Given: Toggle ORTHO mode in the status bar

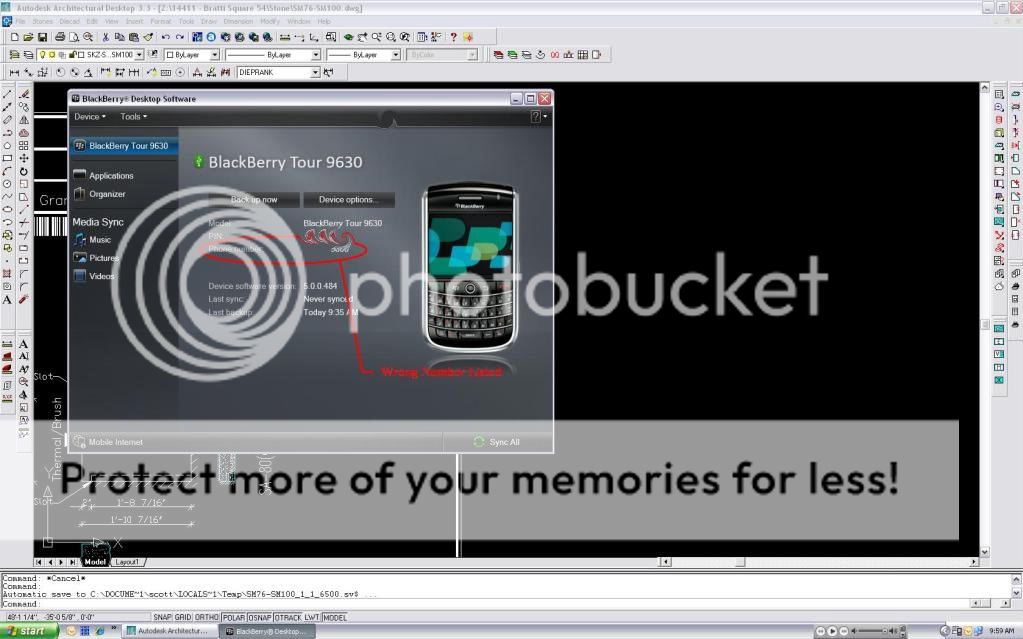Looking at the screenshot, I should point(206,617).
